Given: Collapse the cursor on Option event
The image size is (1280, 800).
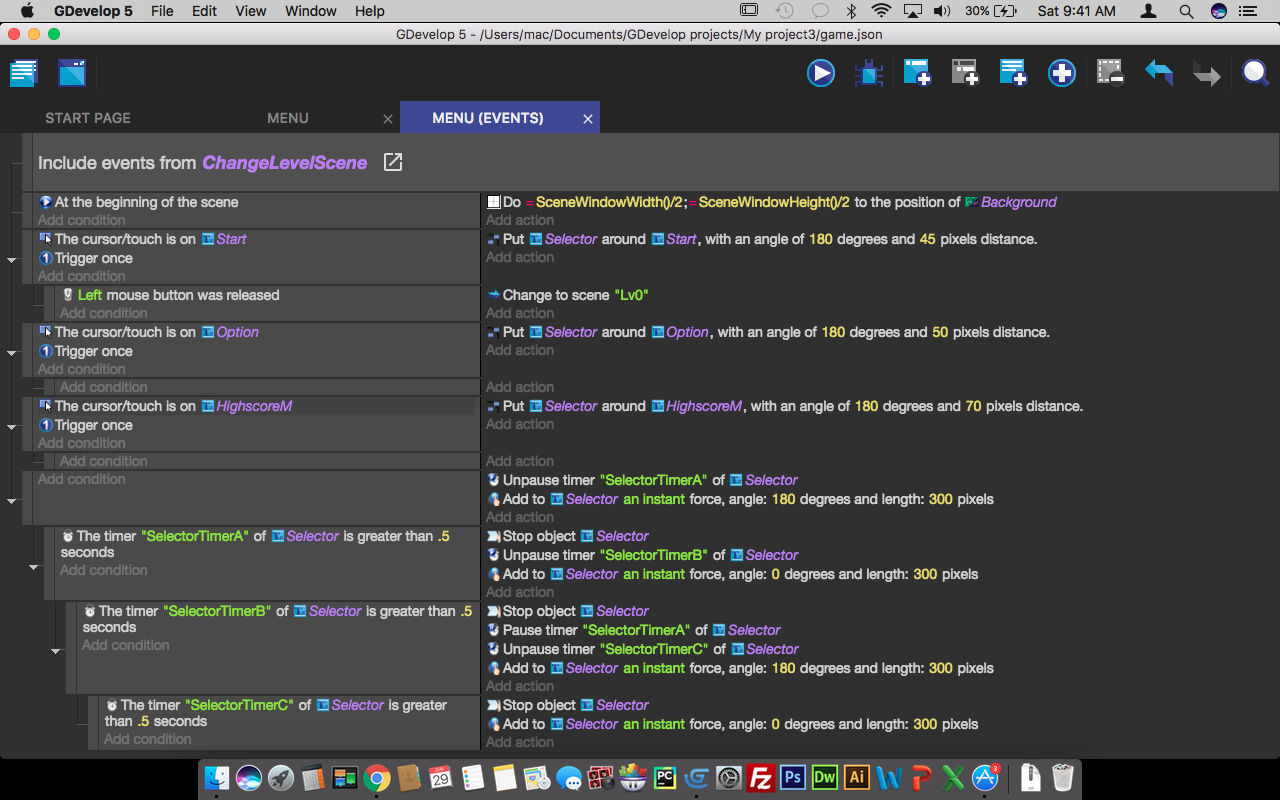Looking at the screenshot, I should coord(12,352).
